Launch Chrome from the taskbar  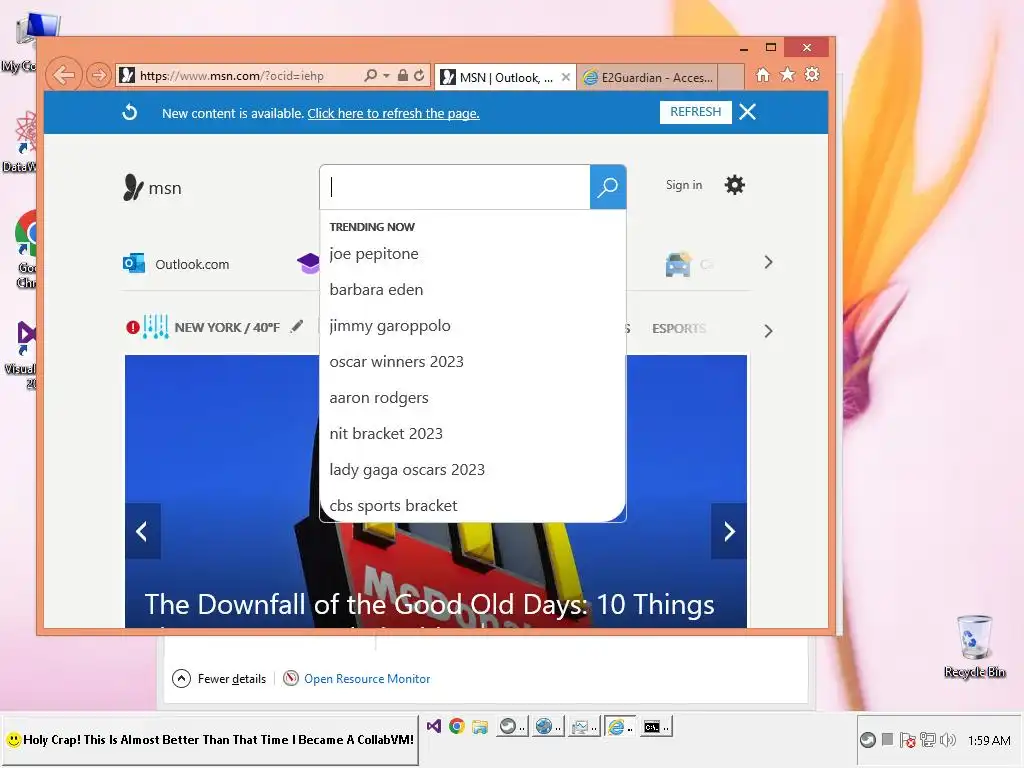(x=456, y=726)
